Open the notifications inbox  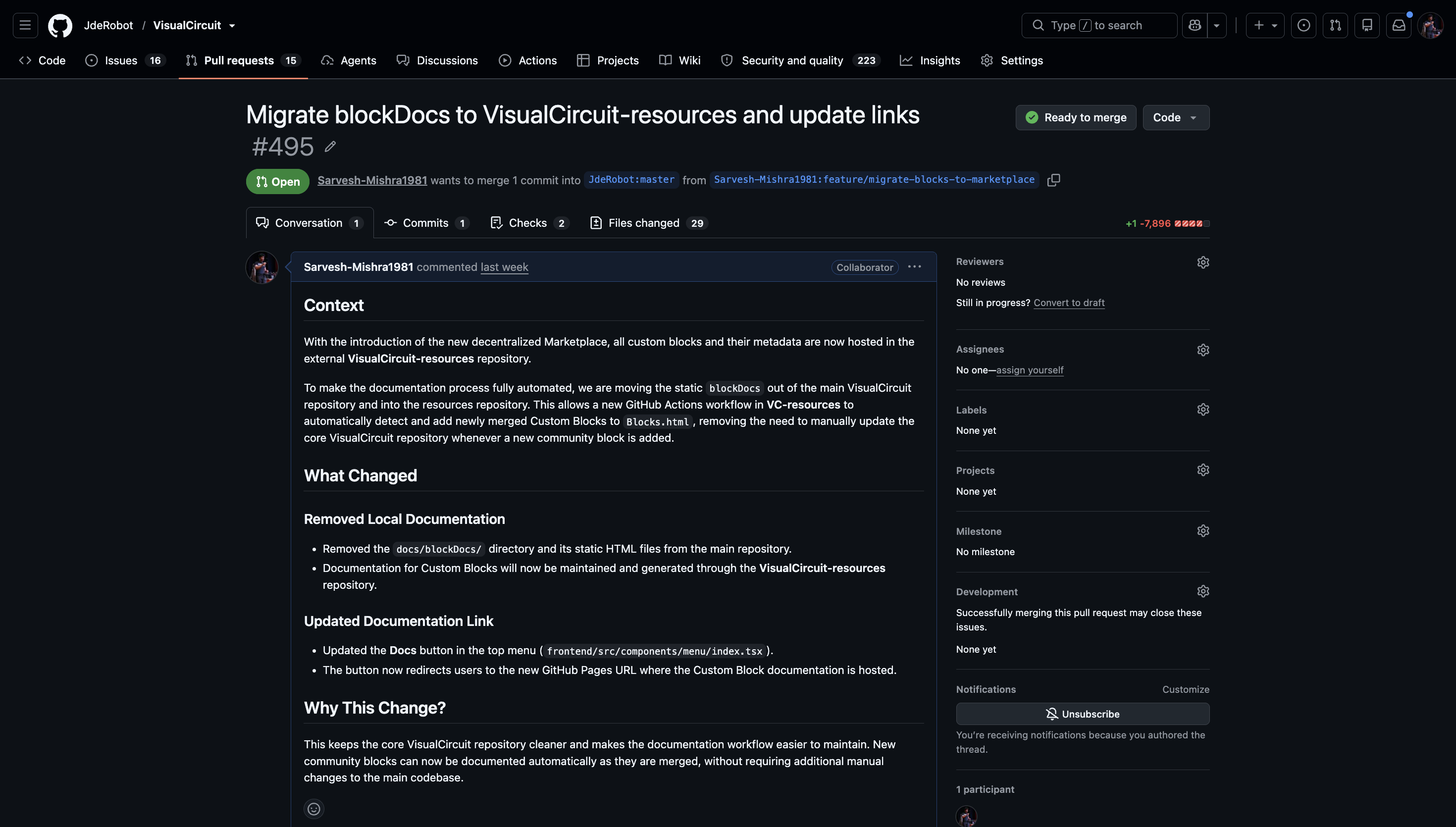pos(1399,26)
